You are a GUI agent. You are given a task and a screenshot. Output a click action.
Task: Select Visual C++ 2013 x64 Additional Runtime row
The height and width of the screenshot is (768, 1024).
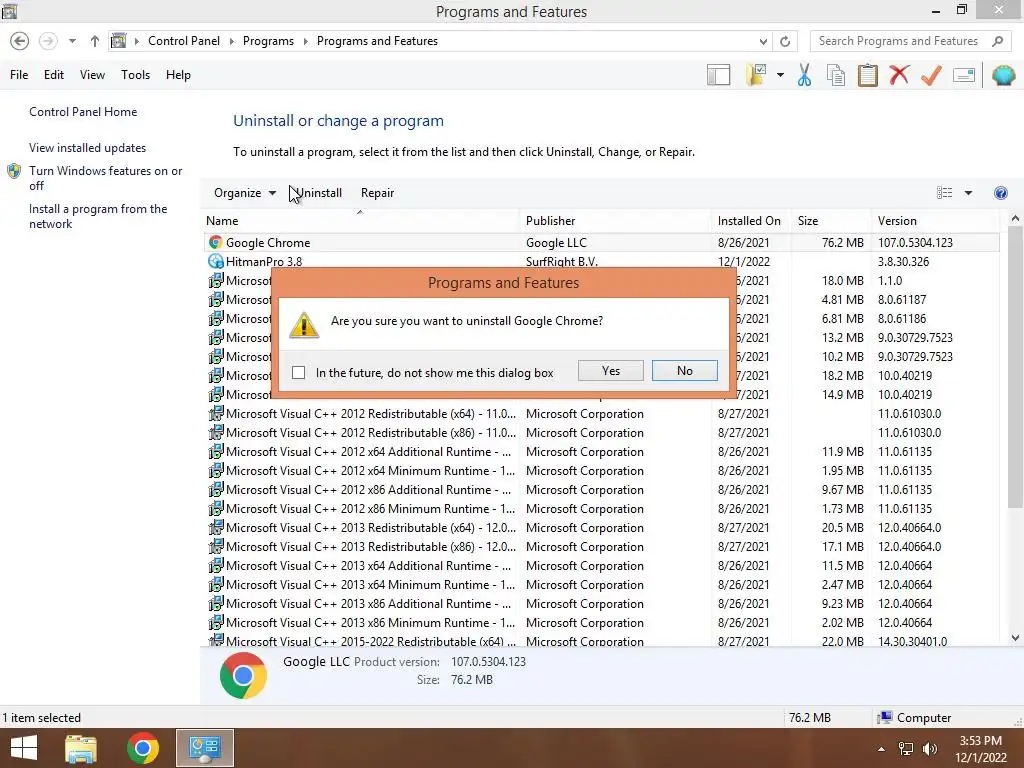tap(601, 565)
